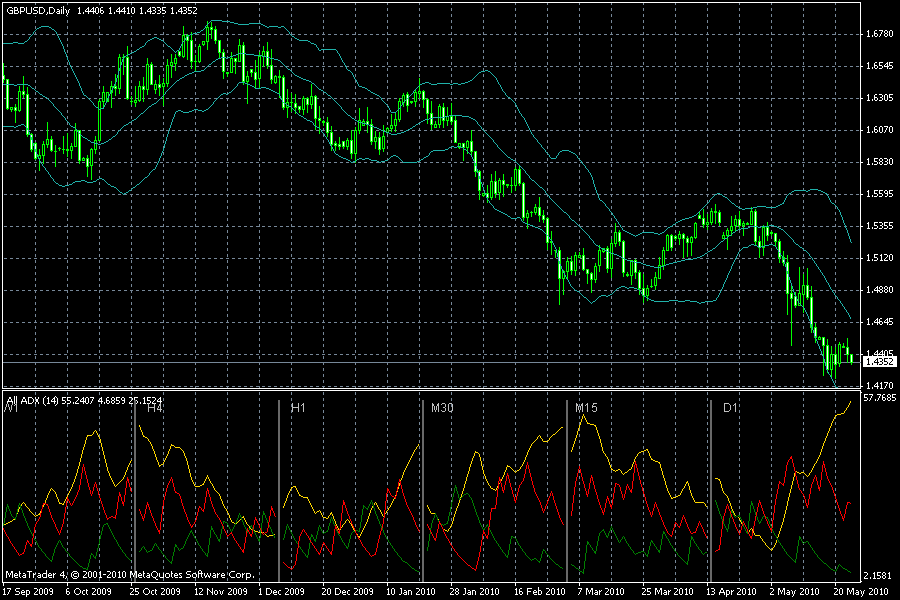Screen dimensions: 900x600
Task: Select the 1.5595 price axis value
Action: click(x=879, y=194)
